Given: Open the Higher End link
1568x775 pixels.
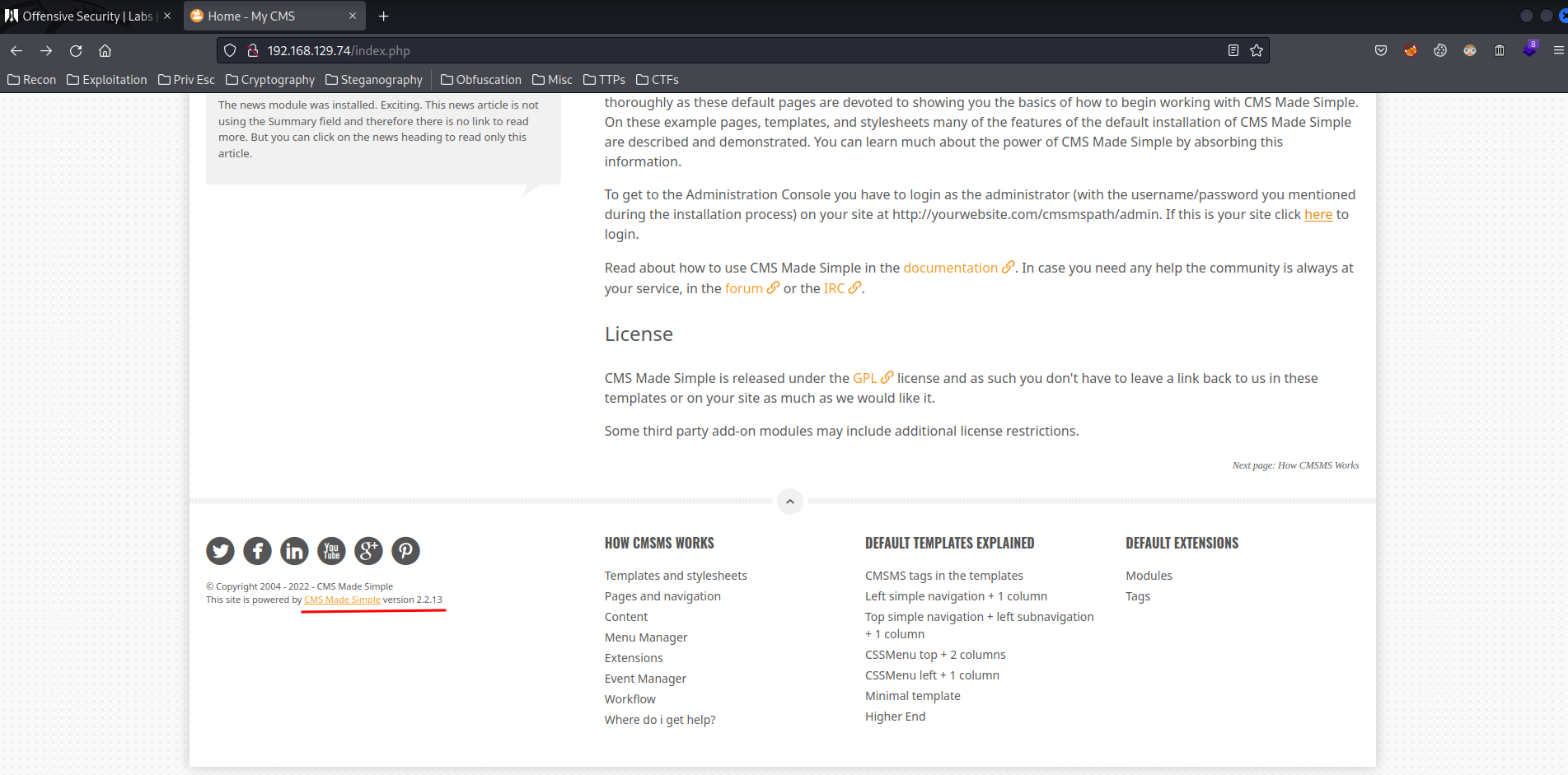Looking at the screenshot, I should pos(896,717).
